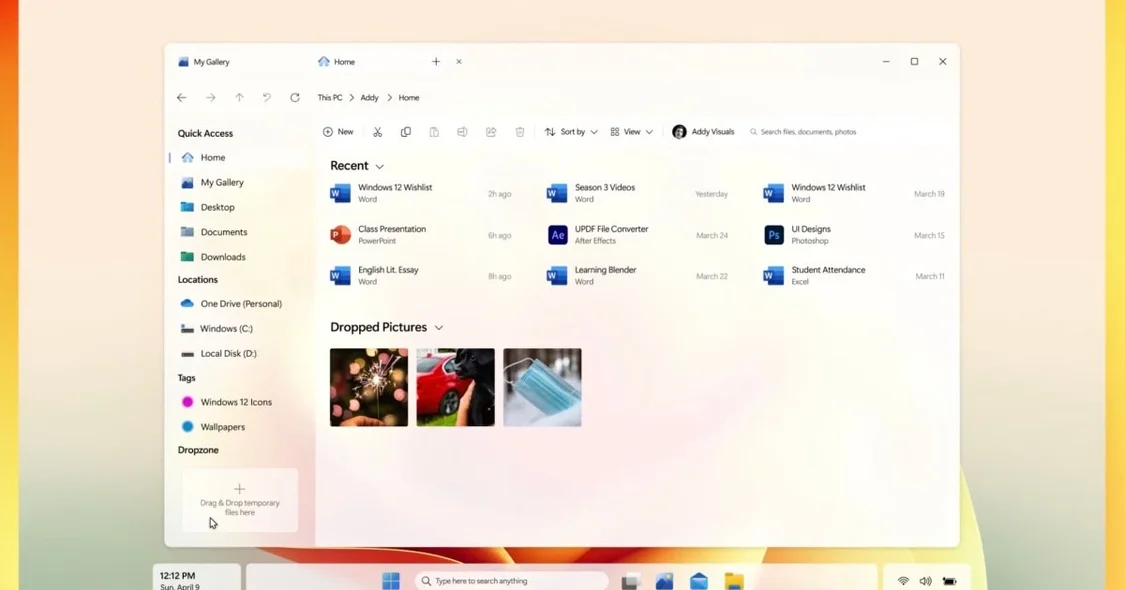The height and width of the screenshot is (590, 1125).
Task: Click the chevron after This PC
Action: (x=351, y=98)
